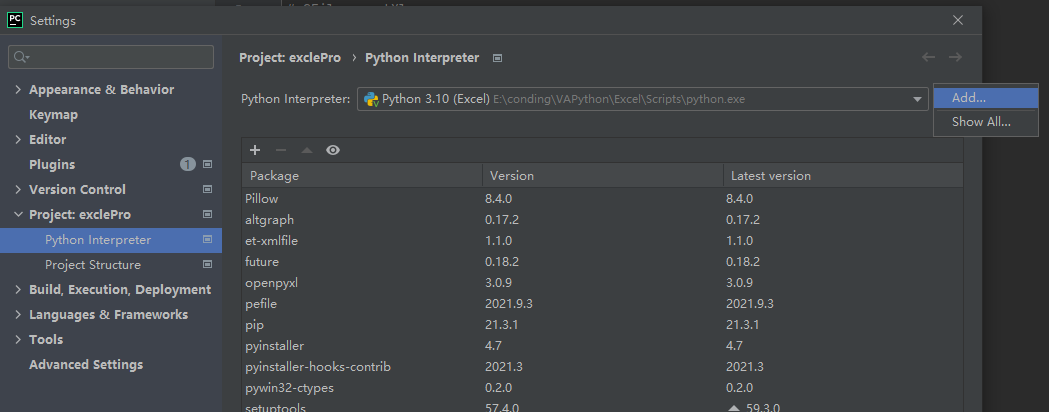Open Advanced Settings page
This screenshot has width=1049, height=412.
point(86,365)
